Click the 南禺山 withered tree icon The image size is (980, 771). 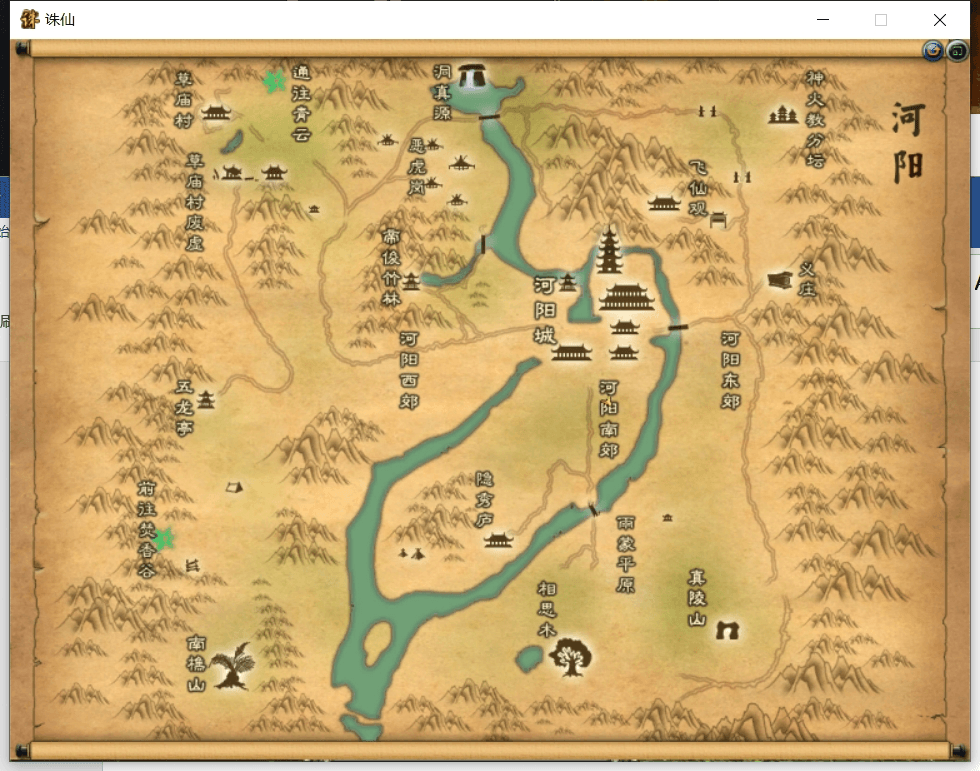pyautogui.click(x=233, y=665)
